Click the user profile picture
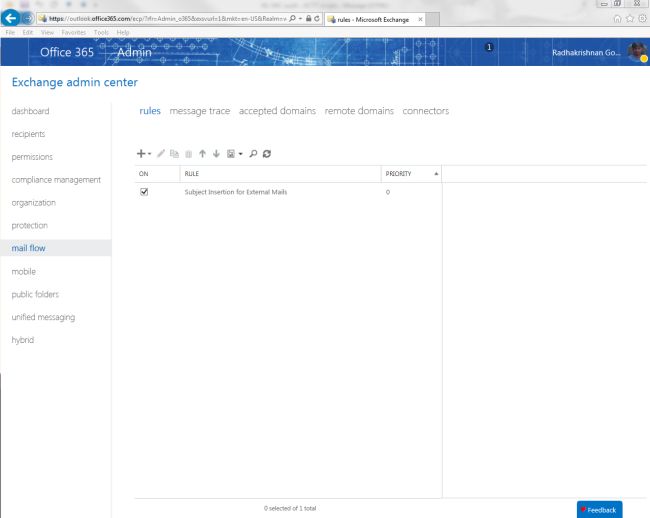The image size is (650, 518). (637, 52)
